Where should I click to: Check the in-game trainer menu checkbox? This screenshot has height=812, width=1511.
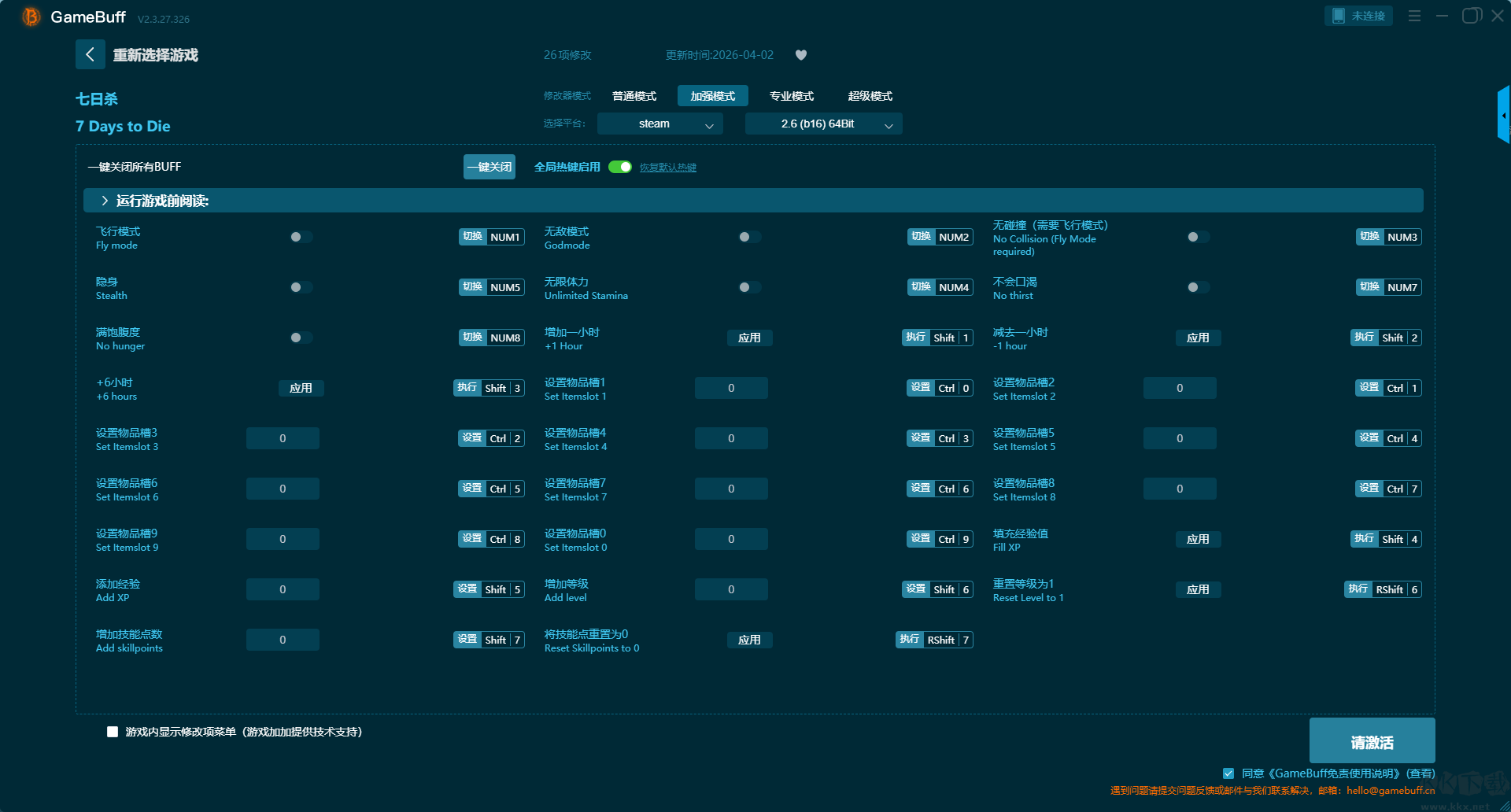[x=113, y=732]
